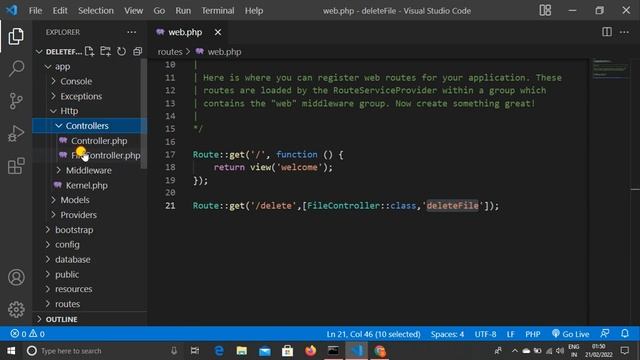Viewport: 640px width, 360px height.
Task: Open File Explorer from taskbar
Action: pyautogui.click(x=242, y=351)
